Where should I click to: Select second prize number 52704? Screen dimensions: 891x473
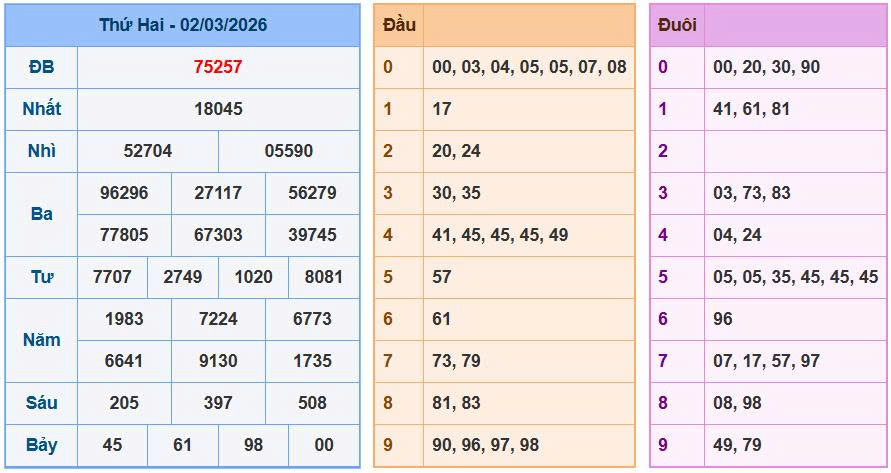(148, 151)
